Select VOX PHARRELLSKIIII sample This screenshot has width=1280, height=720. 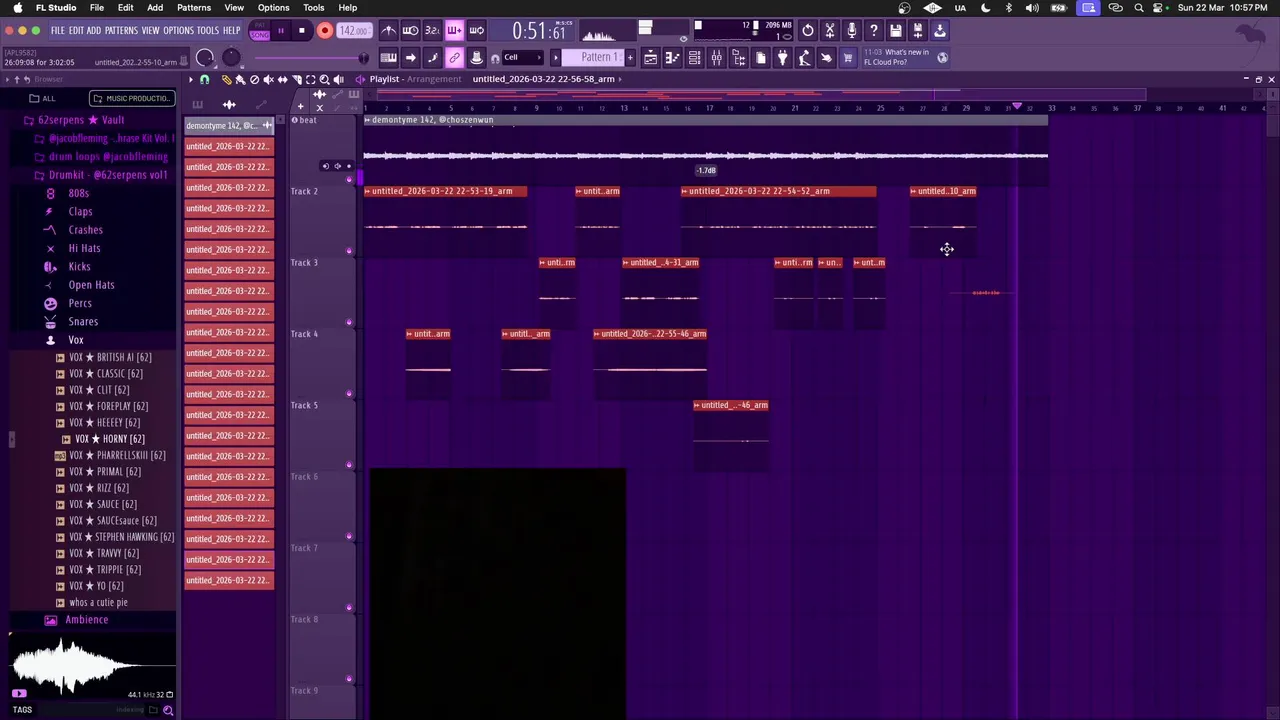coord(116,455)
